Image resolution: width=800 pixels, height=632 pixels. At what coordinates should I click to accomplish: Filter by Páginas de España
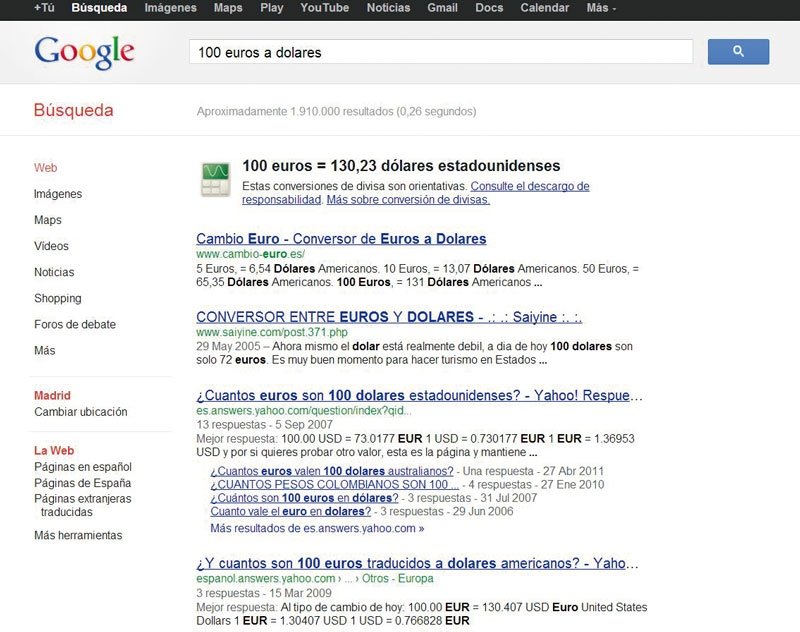point(82,483)
